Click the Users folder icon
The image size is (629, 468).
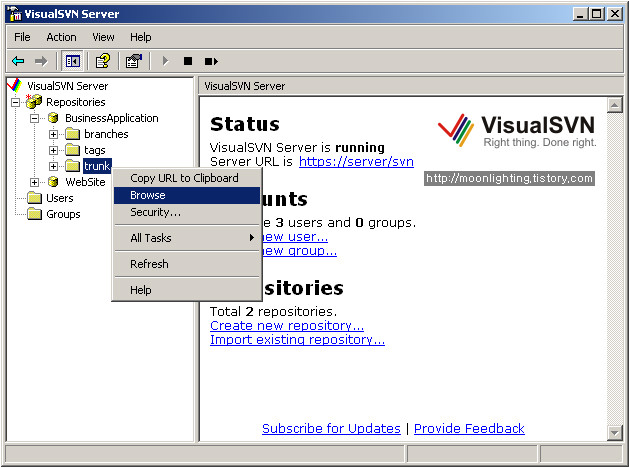[34, 198]
